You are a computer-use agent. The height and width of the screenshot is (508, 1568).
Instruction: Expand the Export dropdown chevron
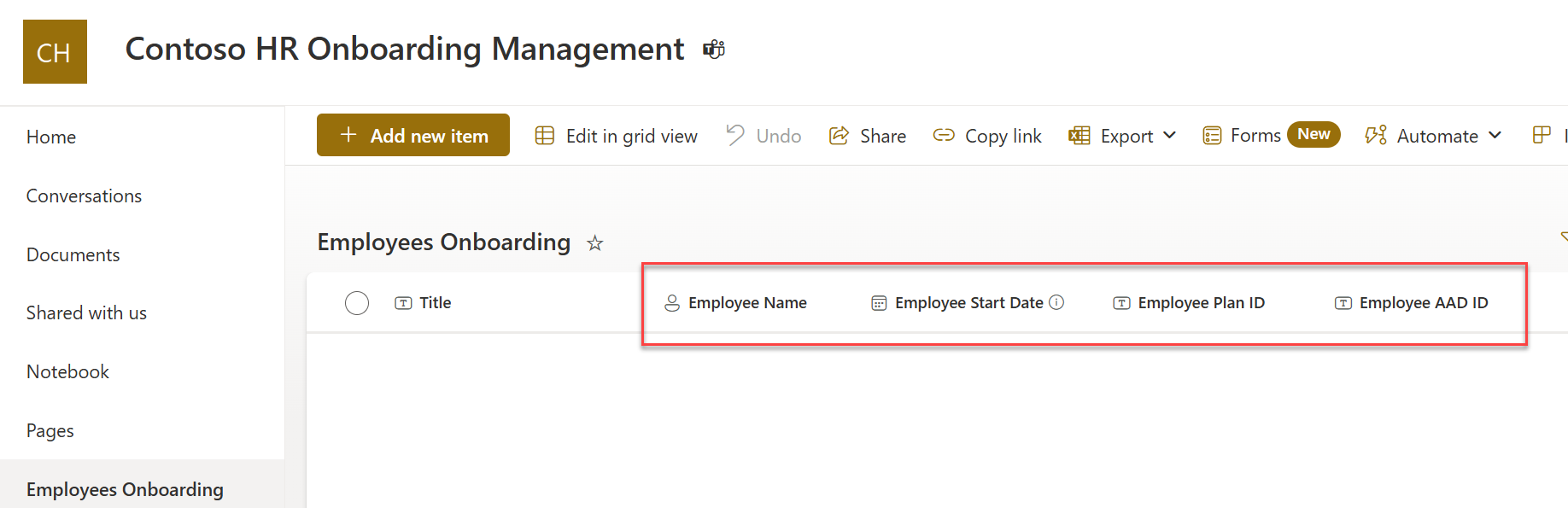pyautogui.click(x=1170, y=136)
